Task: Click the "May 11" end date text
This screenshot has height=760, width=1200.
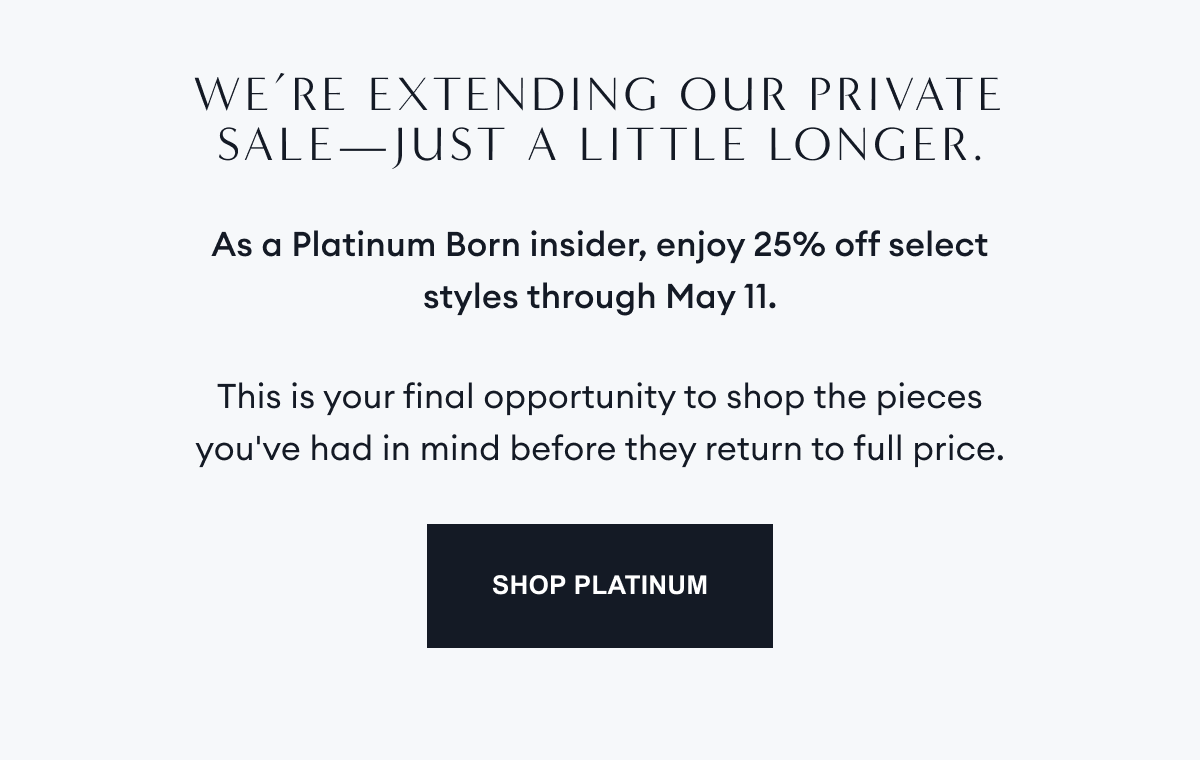Action: tap(718, 297)
